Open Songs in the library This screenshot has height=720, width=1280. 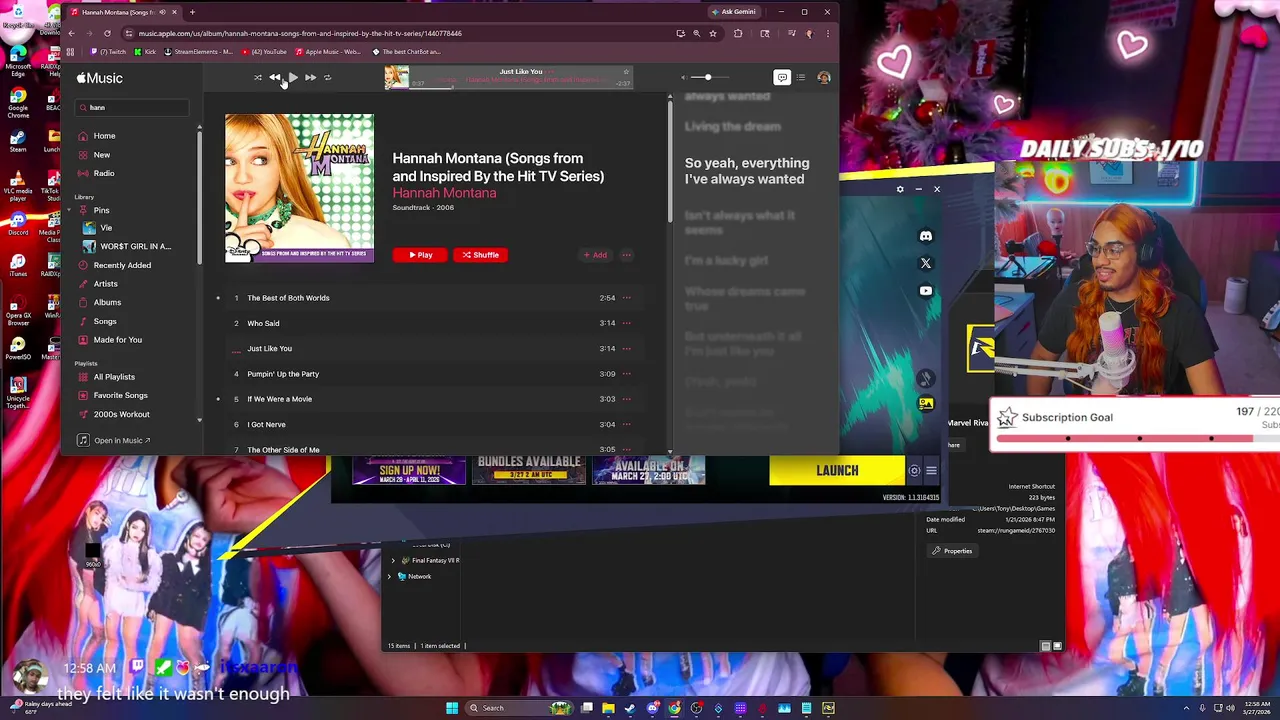click(105, 321)
